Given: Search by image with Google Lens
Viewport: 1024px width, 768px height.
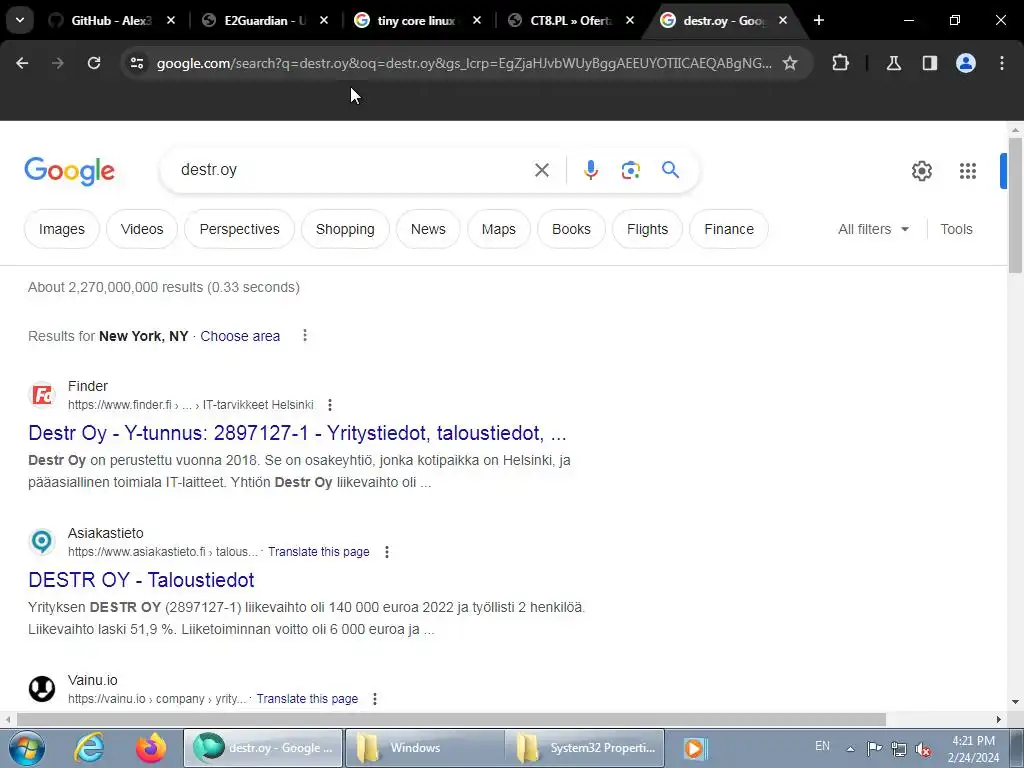Looking at the screenshot, I should click(x=630, y=170).
